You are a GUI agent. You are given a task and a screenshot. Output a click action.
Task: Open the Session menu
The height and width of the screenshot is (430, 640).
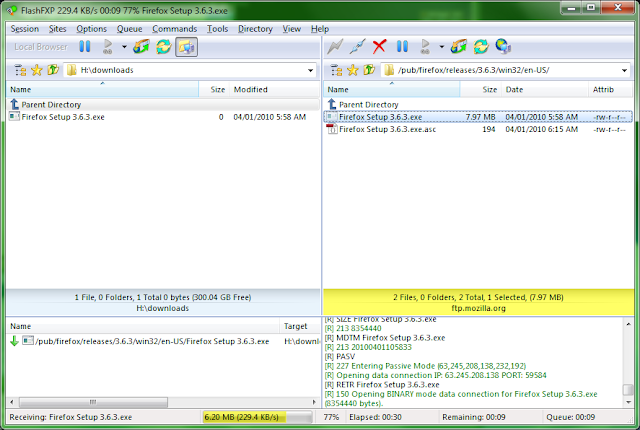coord(24,29)
